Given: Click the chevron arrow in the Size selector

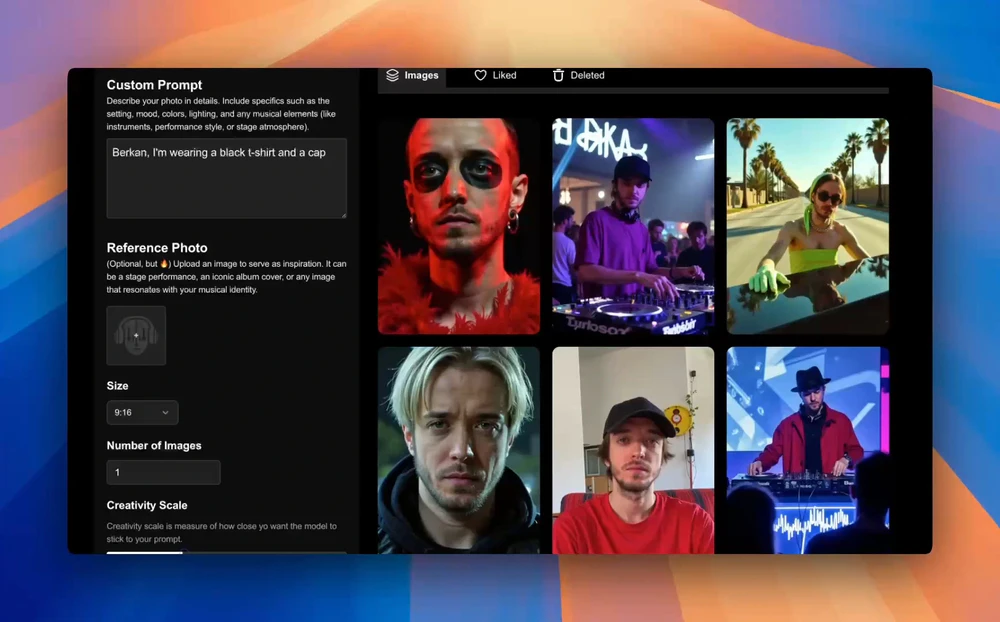Looking at the screenshot, I should pyautogui.click(x=166, y=413).
